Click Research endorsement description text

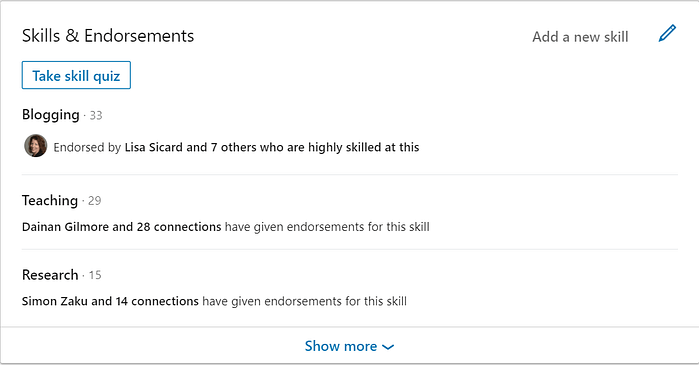coord(304,301)
